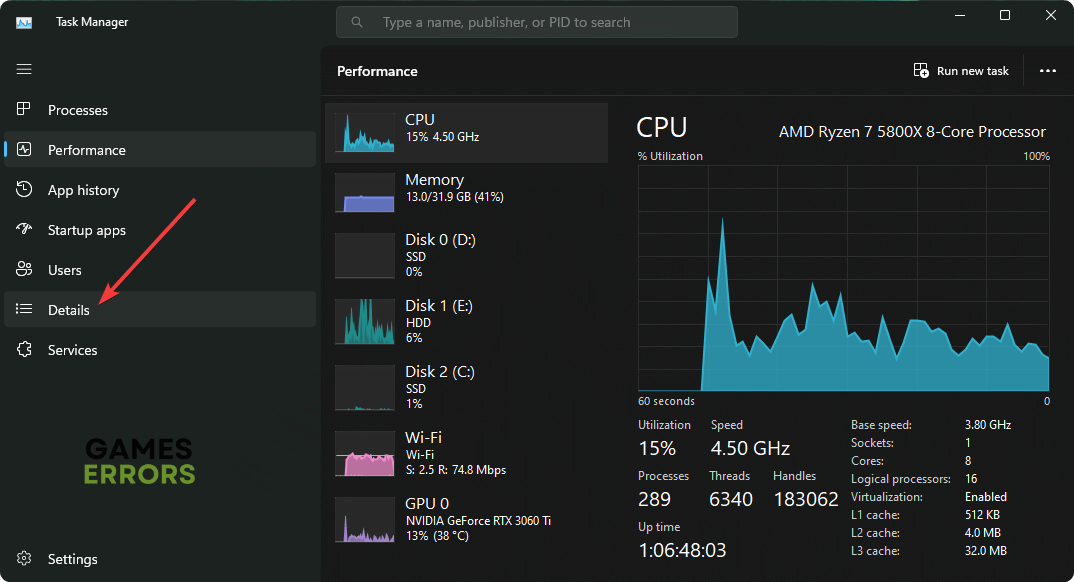Viewport: 1074px width, 582px height.
Task: Switch to the Performance tab
Action: click(x=87, y=150)
